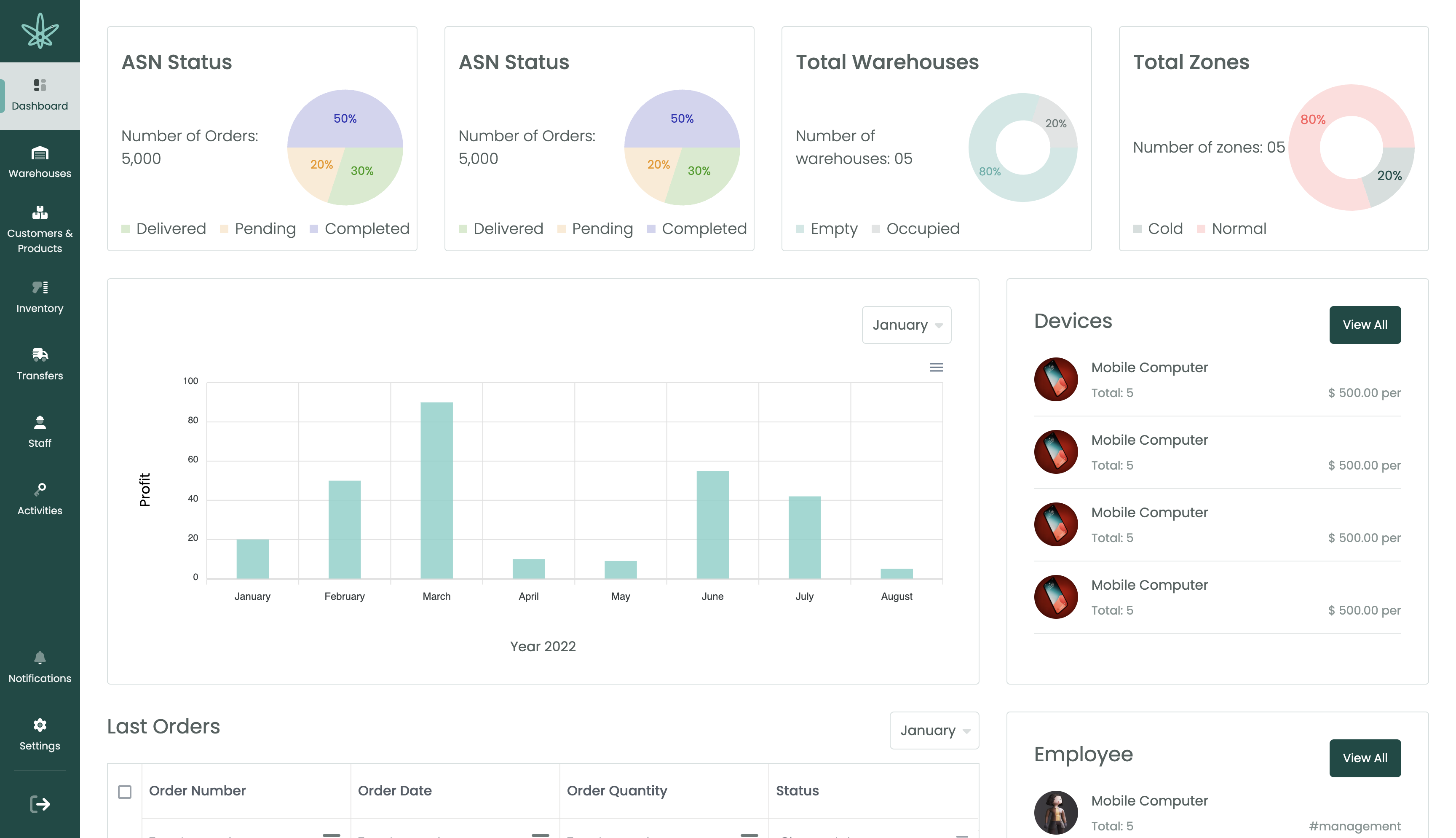Toggle Normal legend in Total Zones
Image resolution: width=1456 pixels, height=838 pixels.
[x=1231, y=229]
